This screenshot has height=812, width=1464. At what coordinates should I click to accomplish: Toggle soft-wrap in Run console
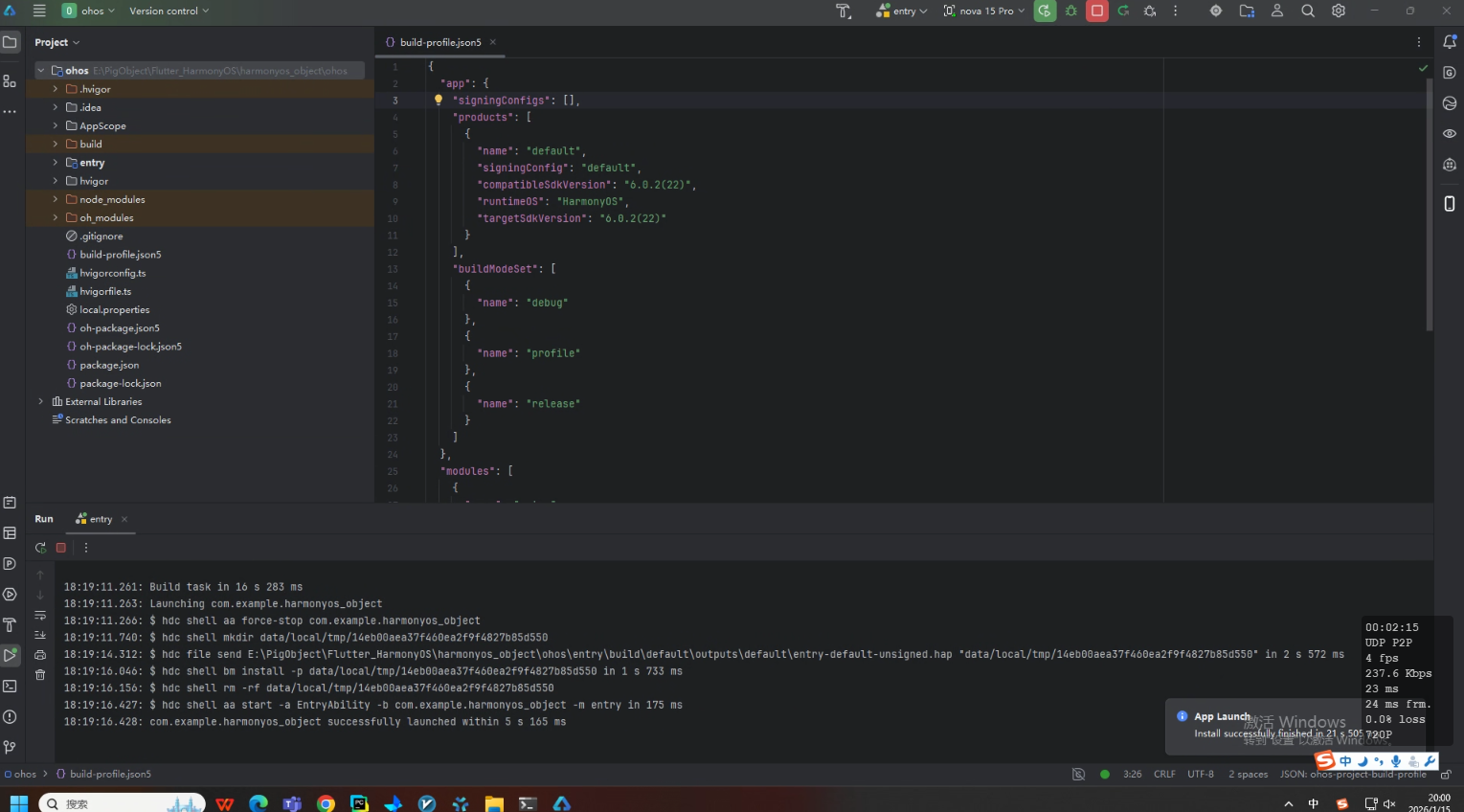40,616
